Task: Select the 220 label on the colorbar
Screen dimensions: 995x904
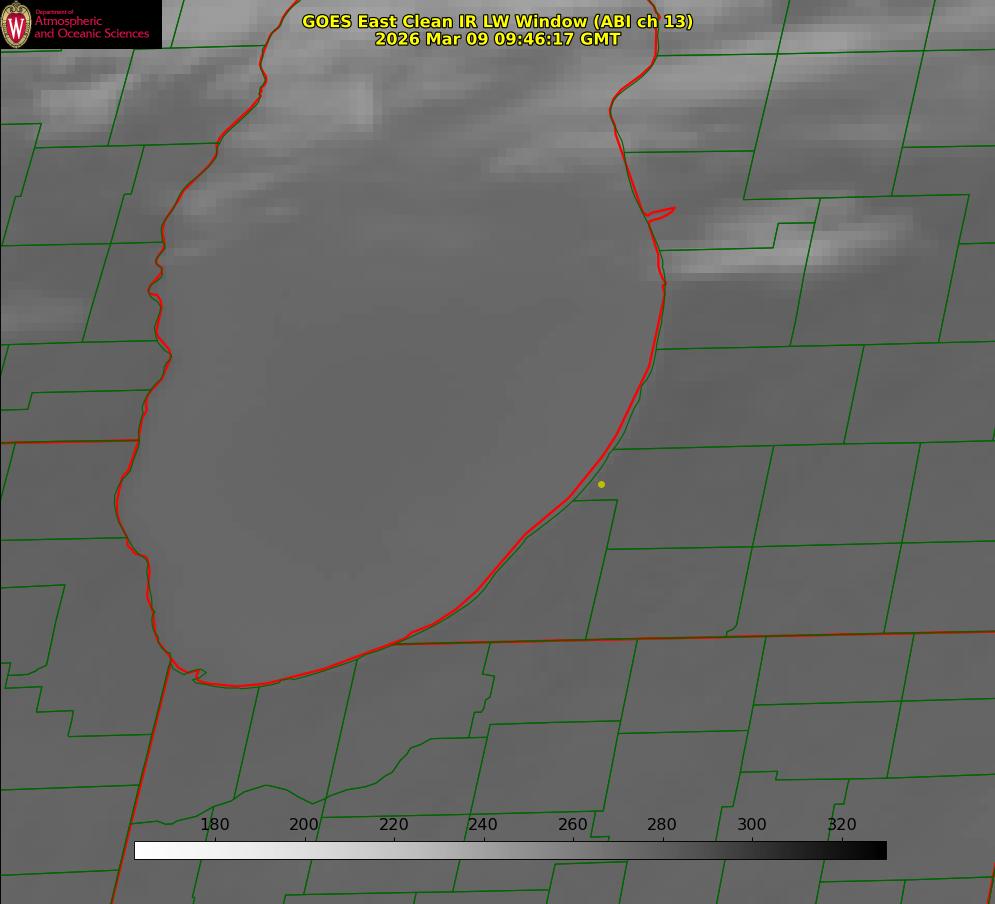Action: tap(394, 825)
